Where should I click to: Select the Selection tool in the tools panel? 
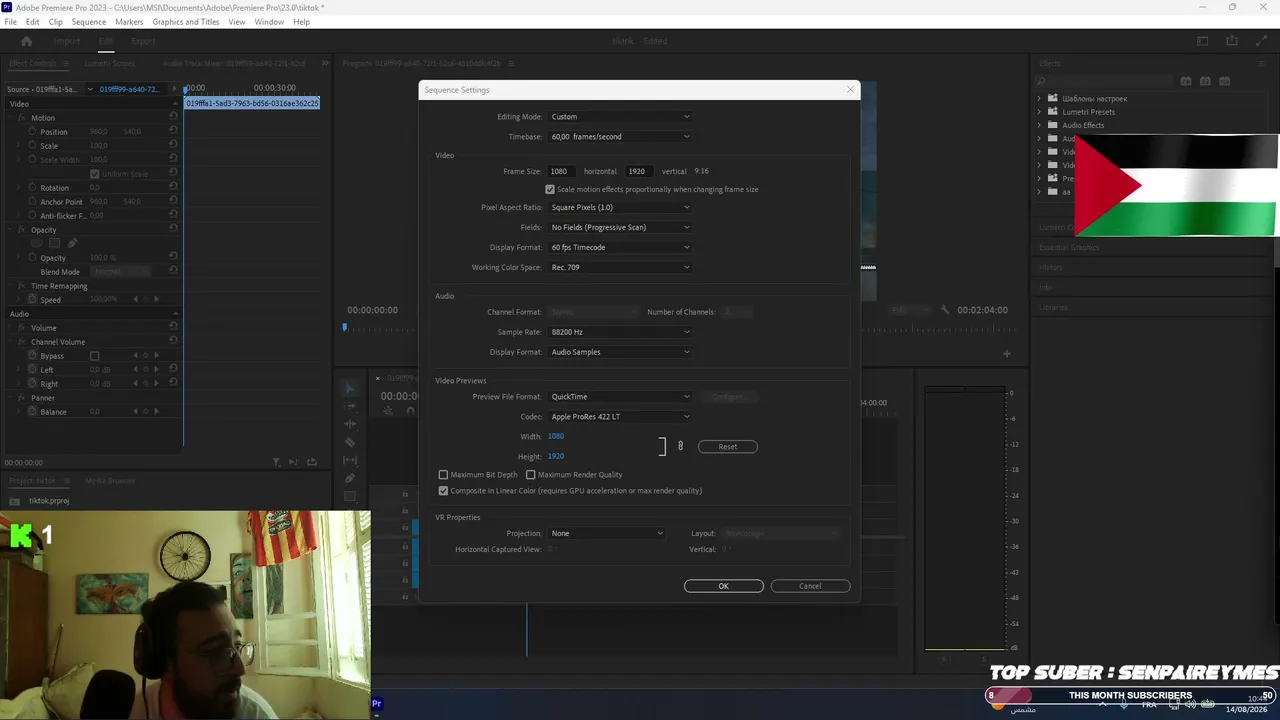(x=350, y=389)
